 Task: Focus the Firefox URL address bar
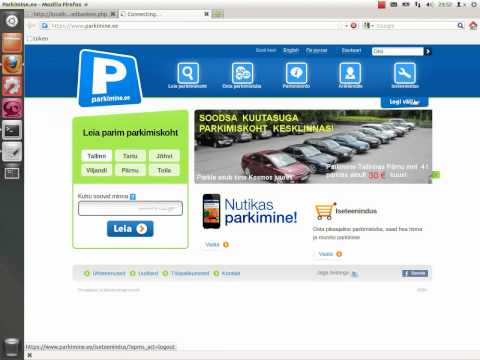tap(197, 26)
